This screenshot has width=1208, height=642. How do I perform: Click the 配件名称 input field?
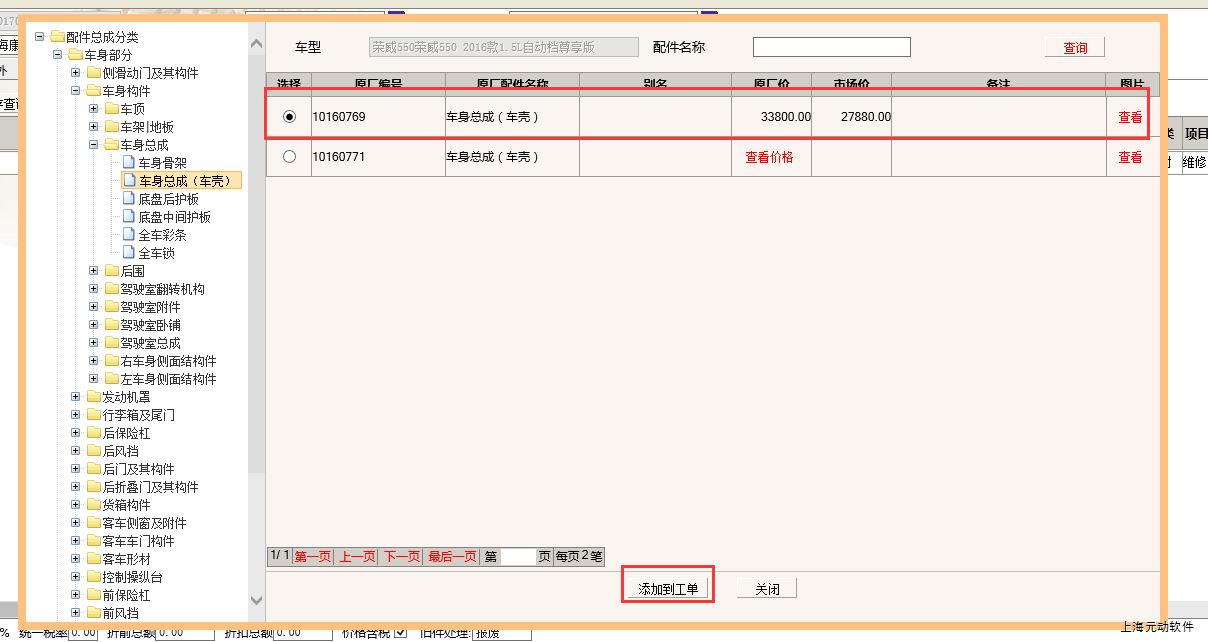(x=831, y=47)
